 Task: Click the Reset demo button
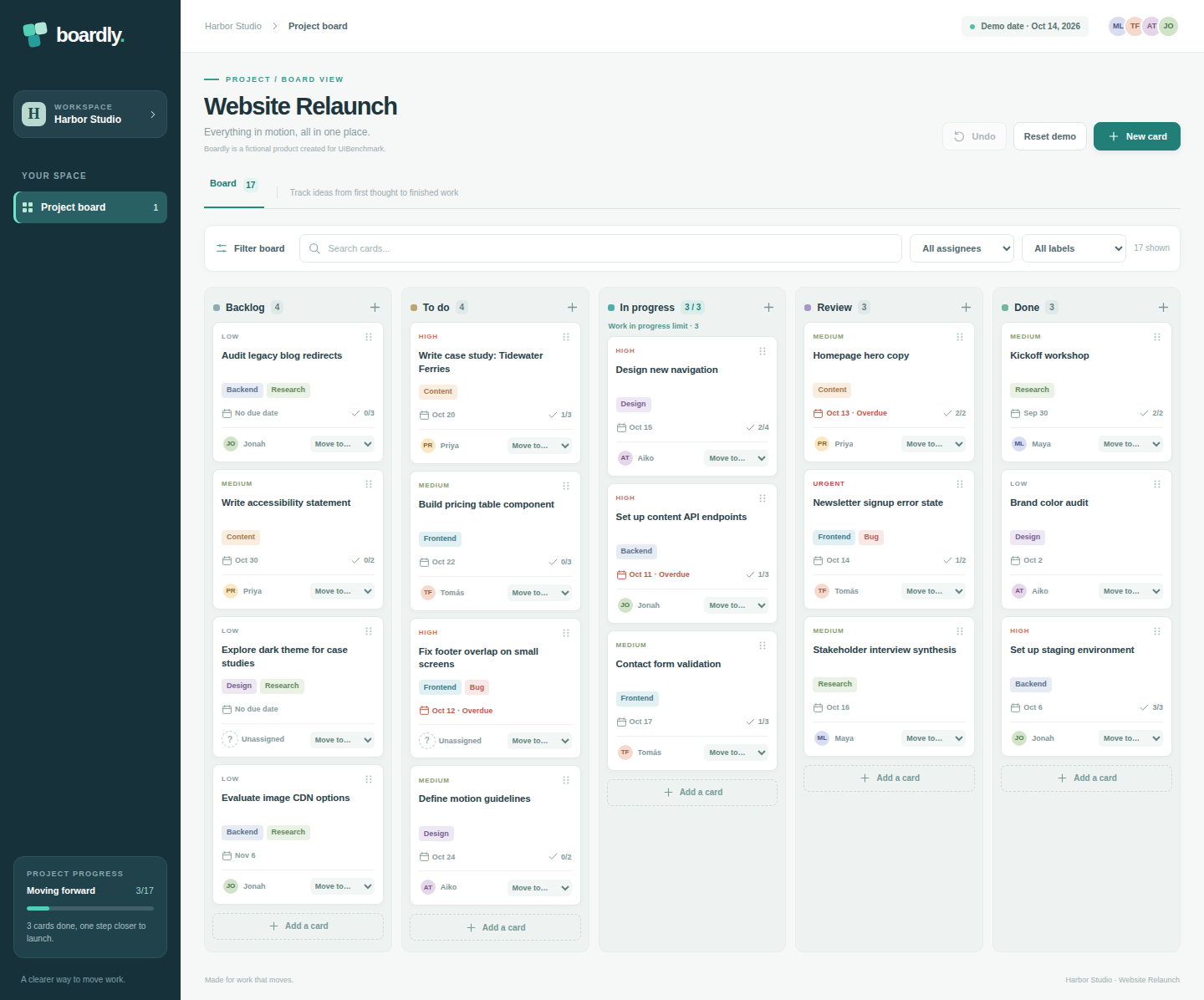1050,136
